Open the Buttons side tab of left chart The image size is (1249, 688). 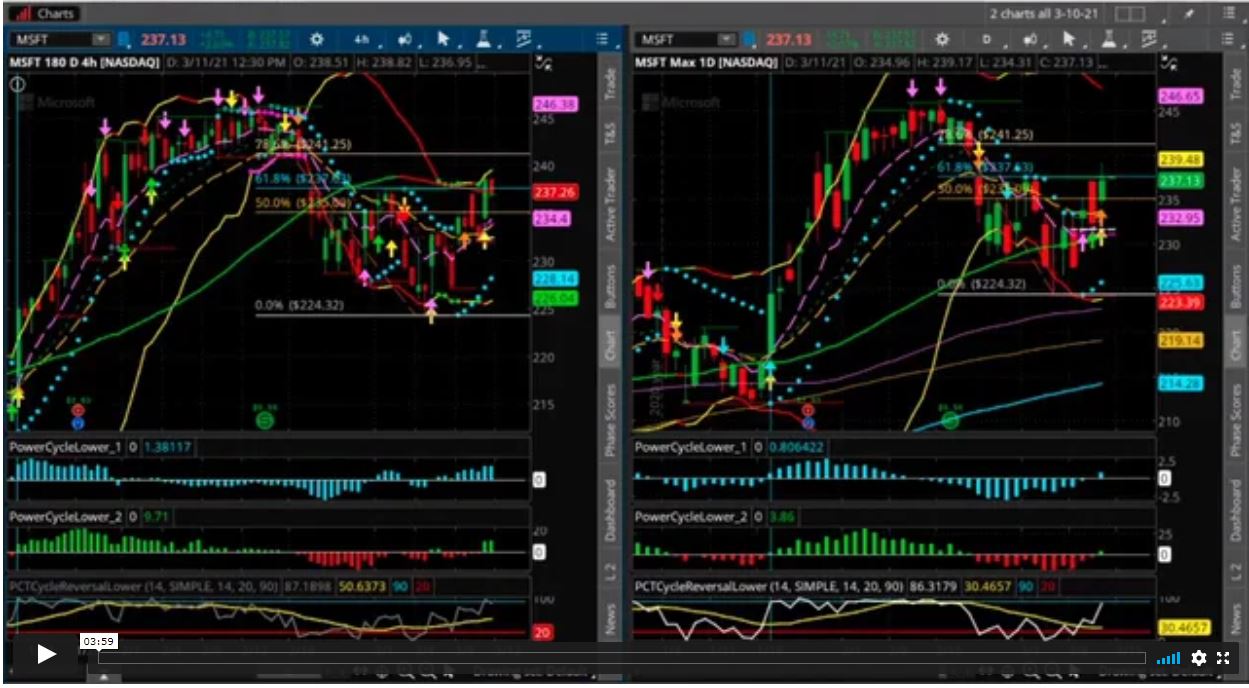(x=610, y=286)
